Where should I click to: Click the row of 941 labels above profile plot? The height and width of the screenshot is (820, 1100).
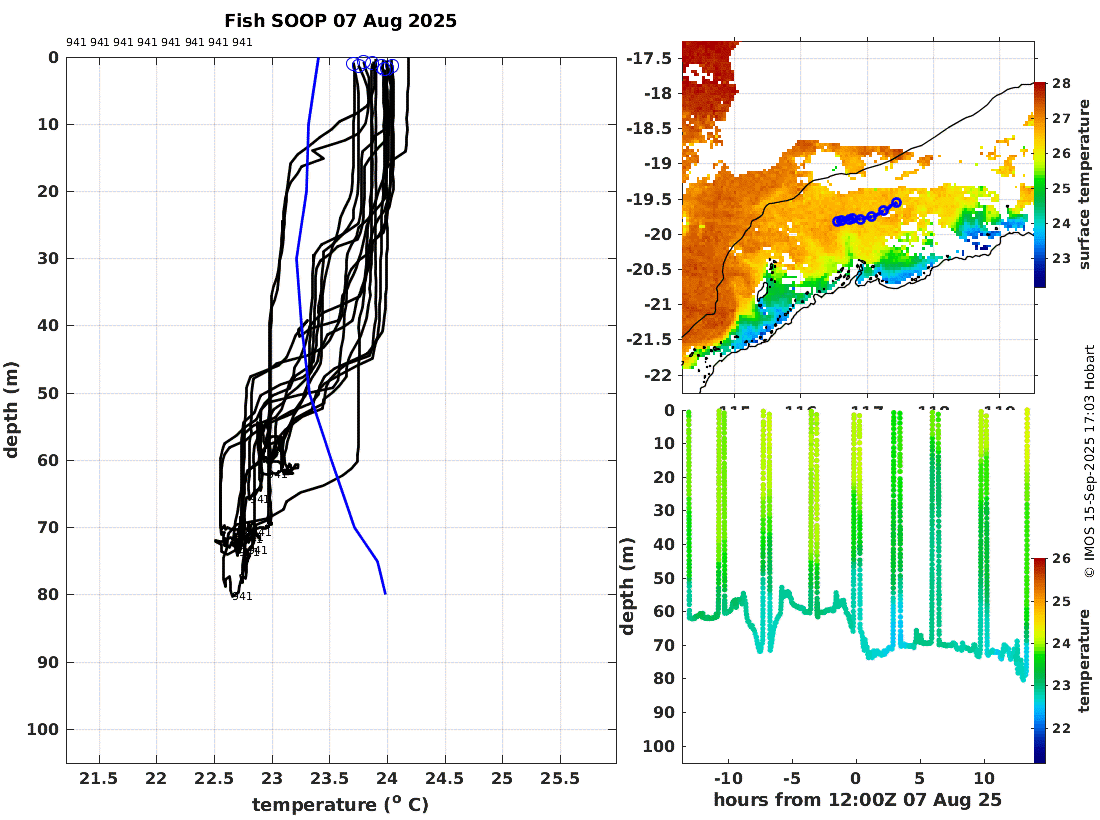[x=159, y=42]
